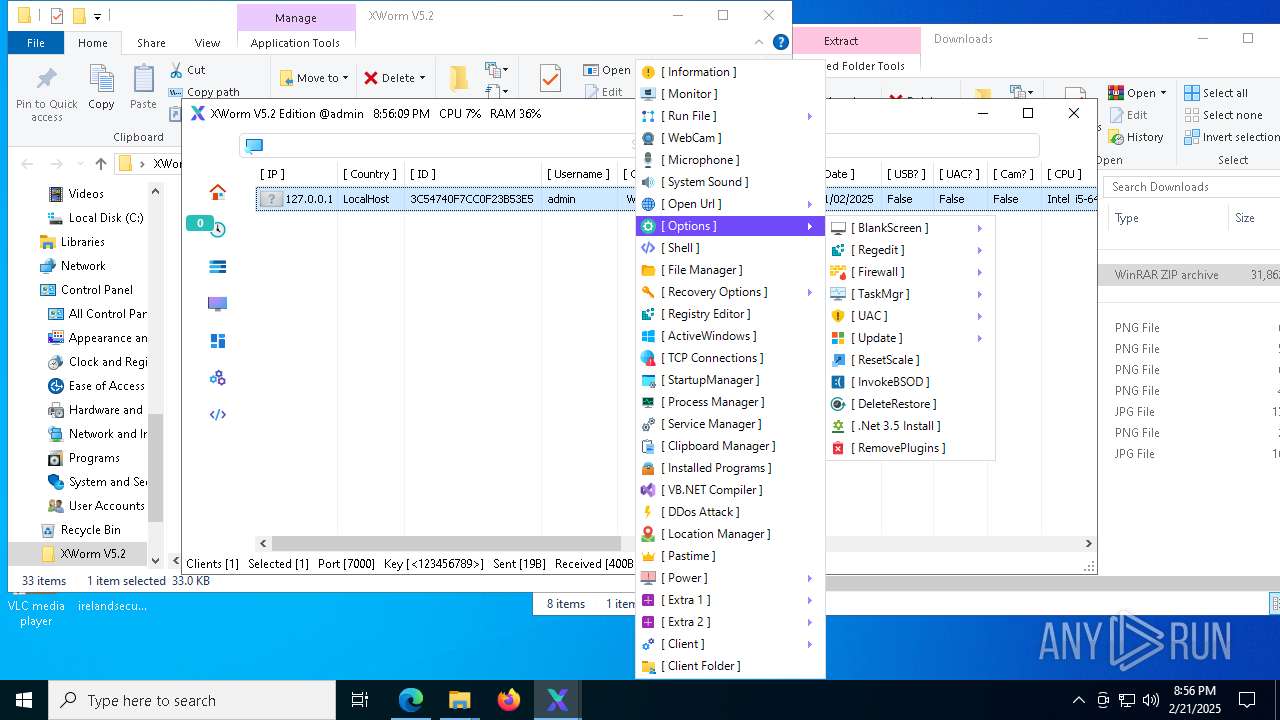Switch to the View ribbon tab
The width and height of the screenshot is (1280, 720).
[x=207, y=43]
